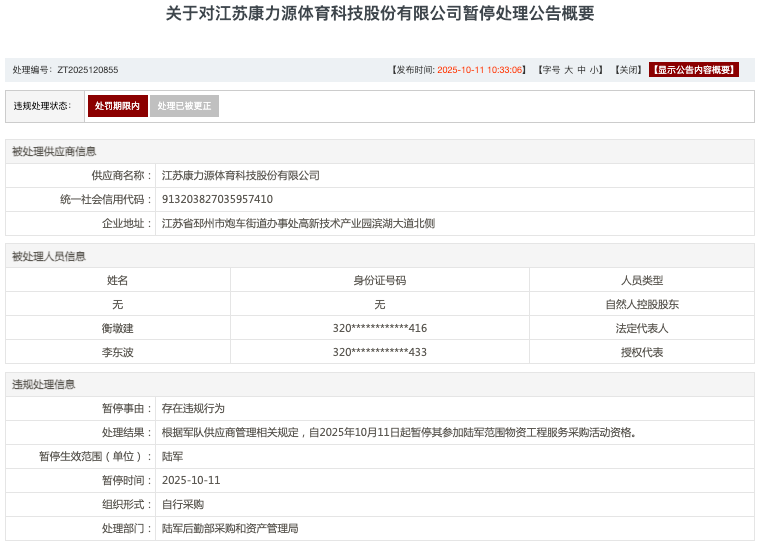Select the 处理已被更正 status tab
This screenshot has height=553, width=764.
point(184,106)
